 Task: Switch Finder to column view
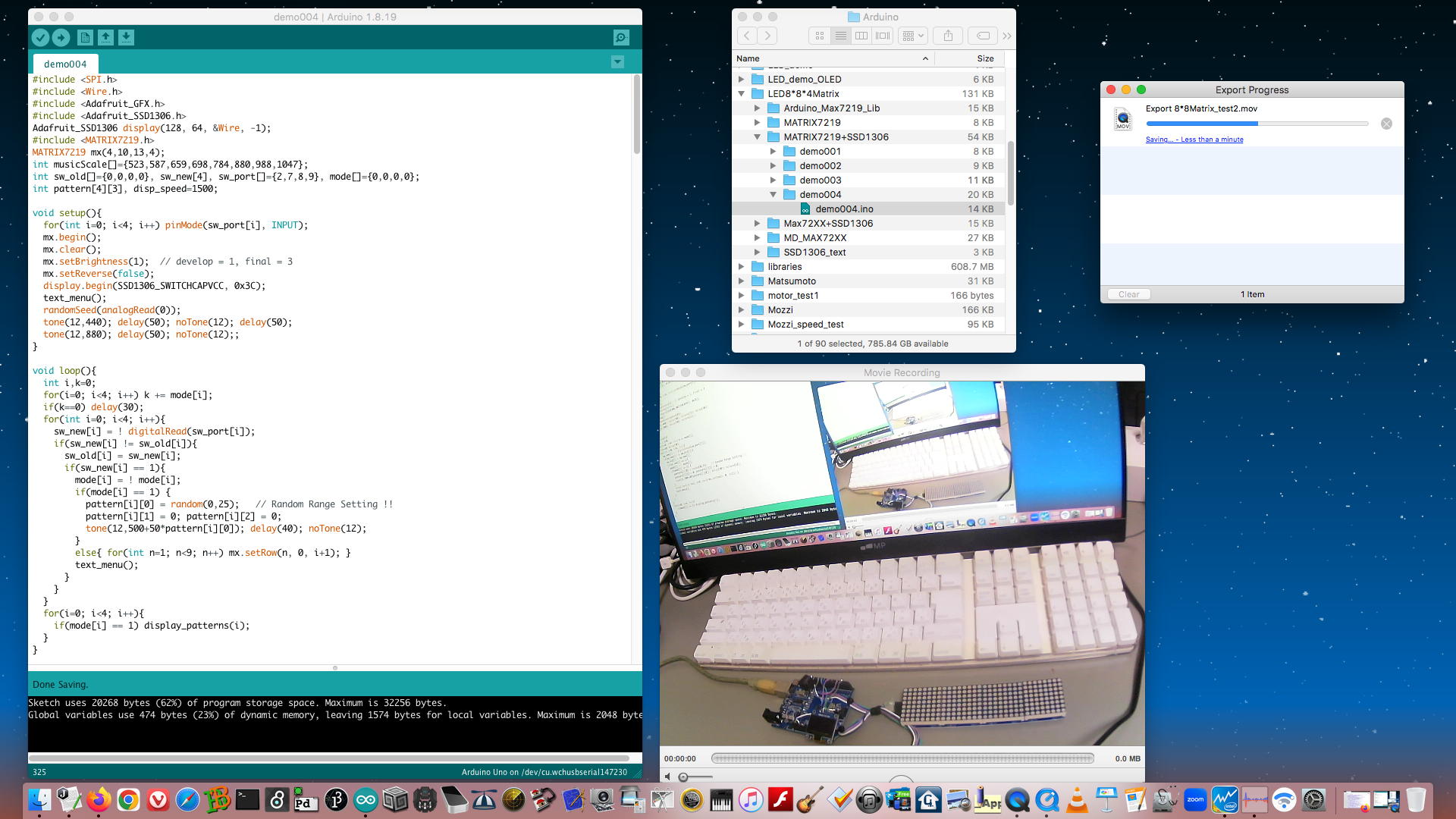[x=861, y=36]
